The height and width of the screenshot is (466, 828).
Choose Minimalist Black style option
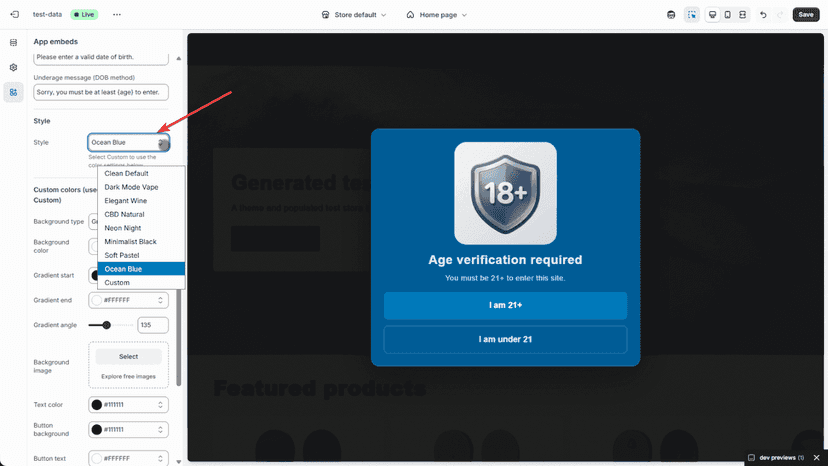pos(141,241)
